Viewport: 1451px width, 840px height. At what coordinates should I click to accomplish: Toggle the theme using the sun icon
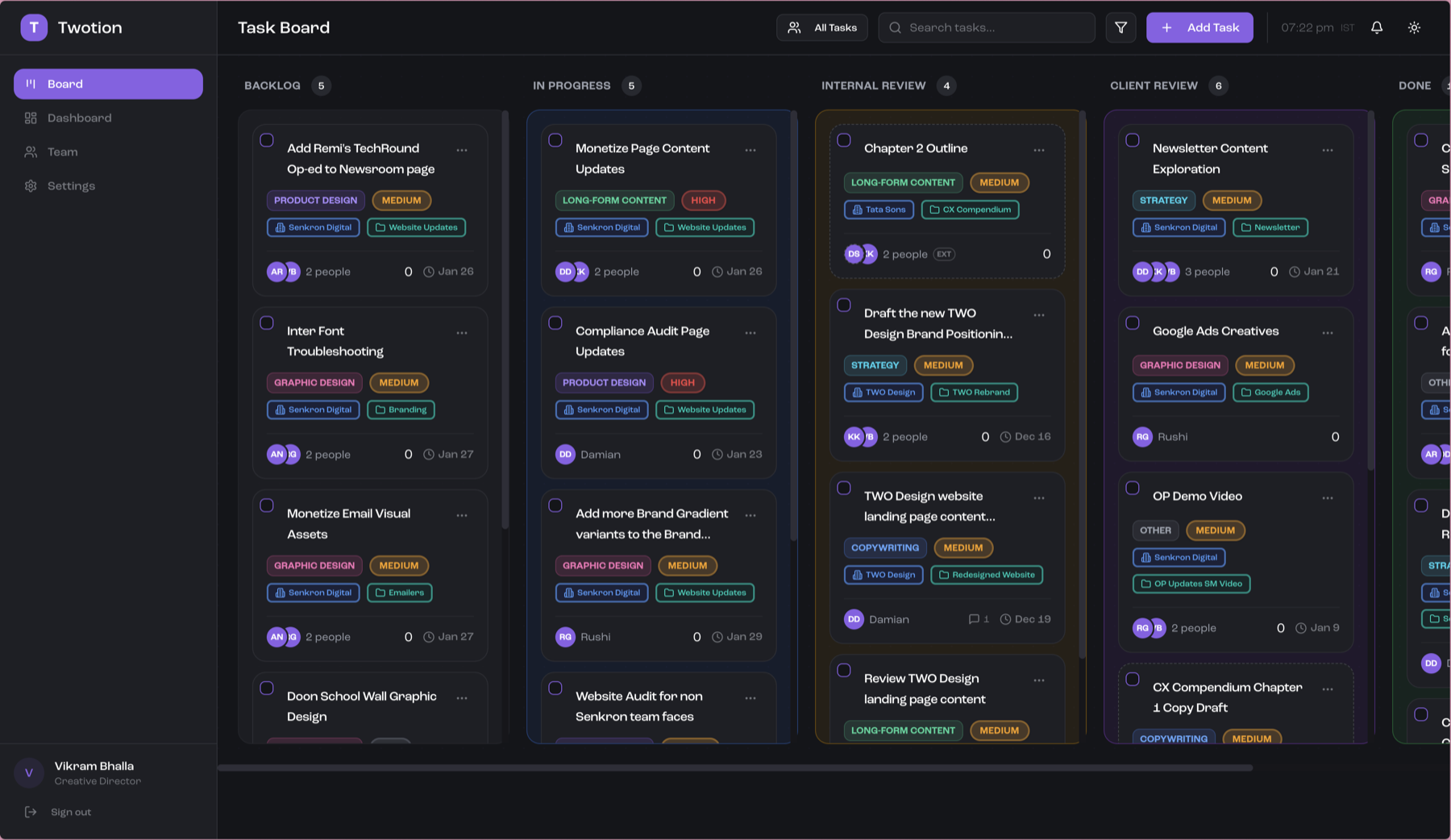coord(1414,27)
